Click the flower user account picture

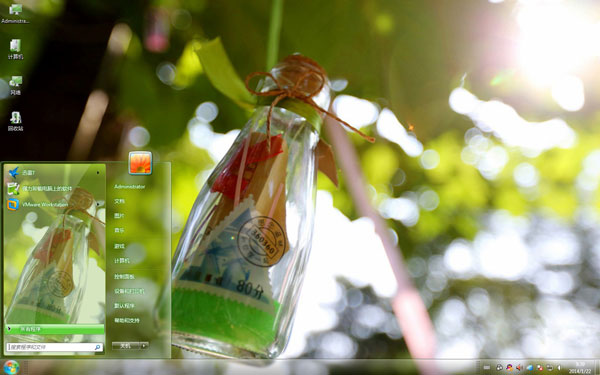[140, 163]
